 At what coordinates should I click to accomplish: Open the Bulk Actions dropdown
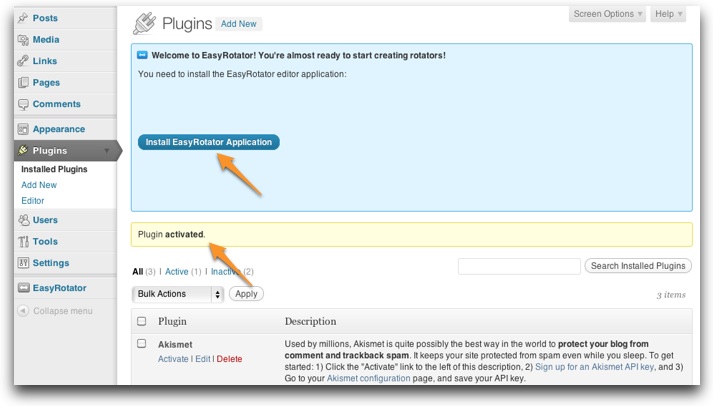click(x=178, y=294)
